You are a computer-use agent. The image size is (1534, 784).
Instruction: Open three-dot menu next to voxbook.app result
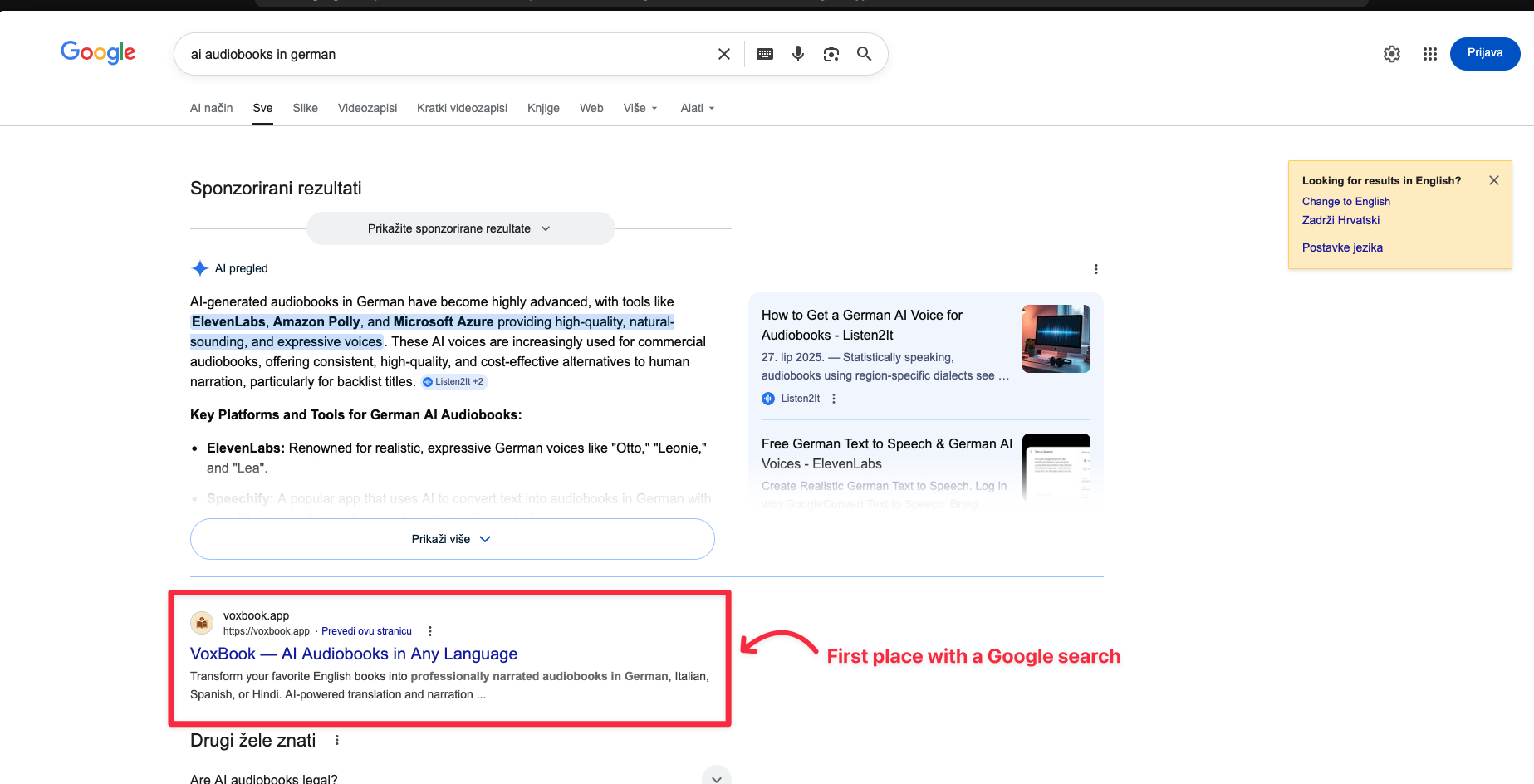(430, 631)
